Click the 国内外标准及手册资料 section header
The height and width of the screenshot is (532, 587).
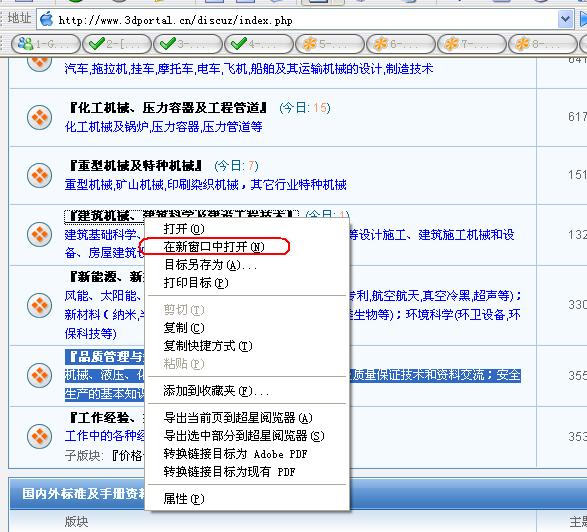(83, 493)
